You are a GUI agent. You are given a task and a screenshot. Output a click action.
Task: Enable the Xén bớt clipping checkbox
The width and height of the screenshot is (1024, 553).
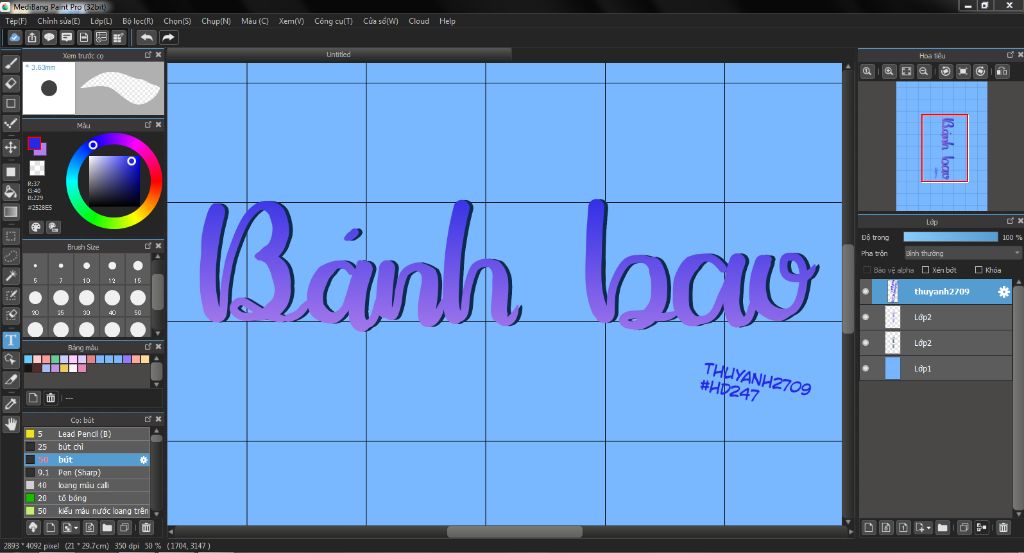[925, 270]
